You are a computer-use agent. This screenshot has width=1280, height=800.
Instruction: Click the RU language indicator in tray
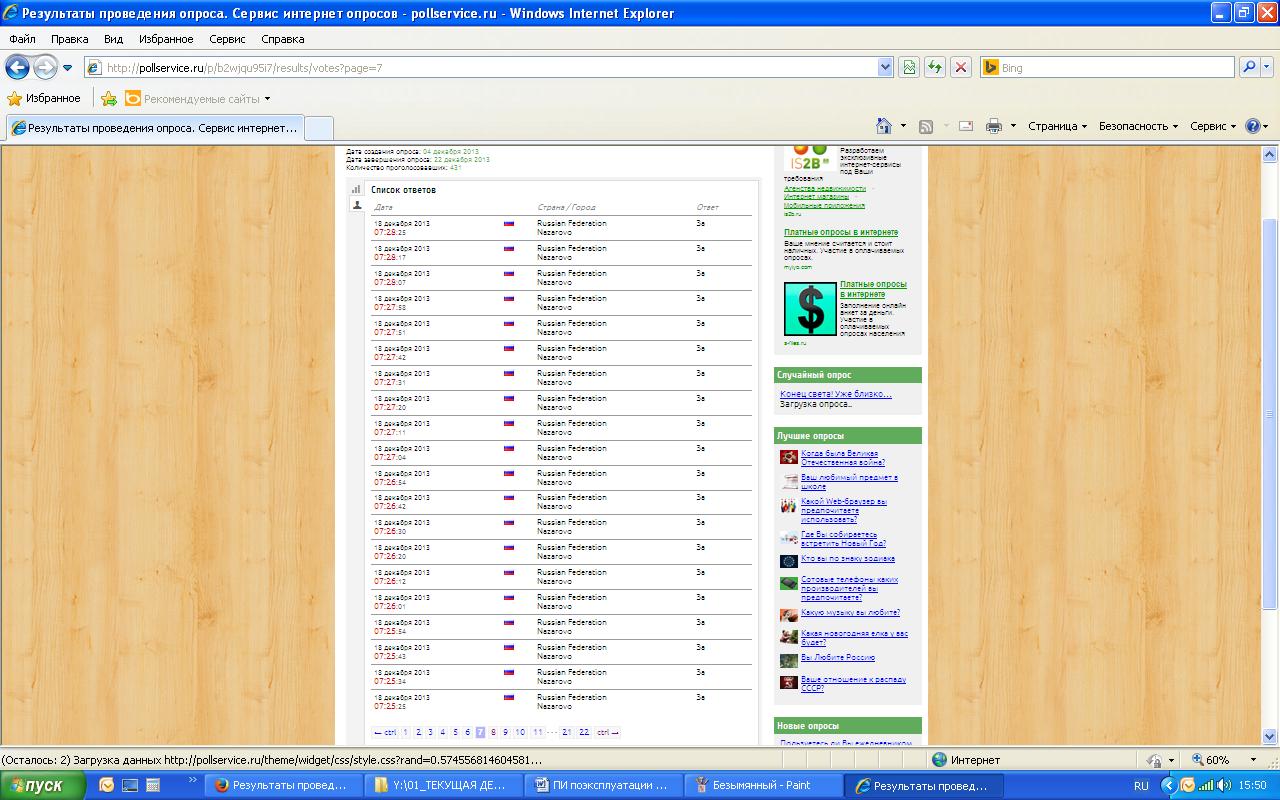click(1141, 786)
